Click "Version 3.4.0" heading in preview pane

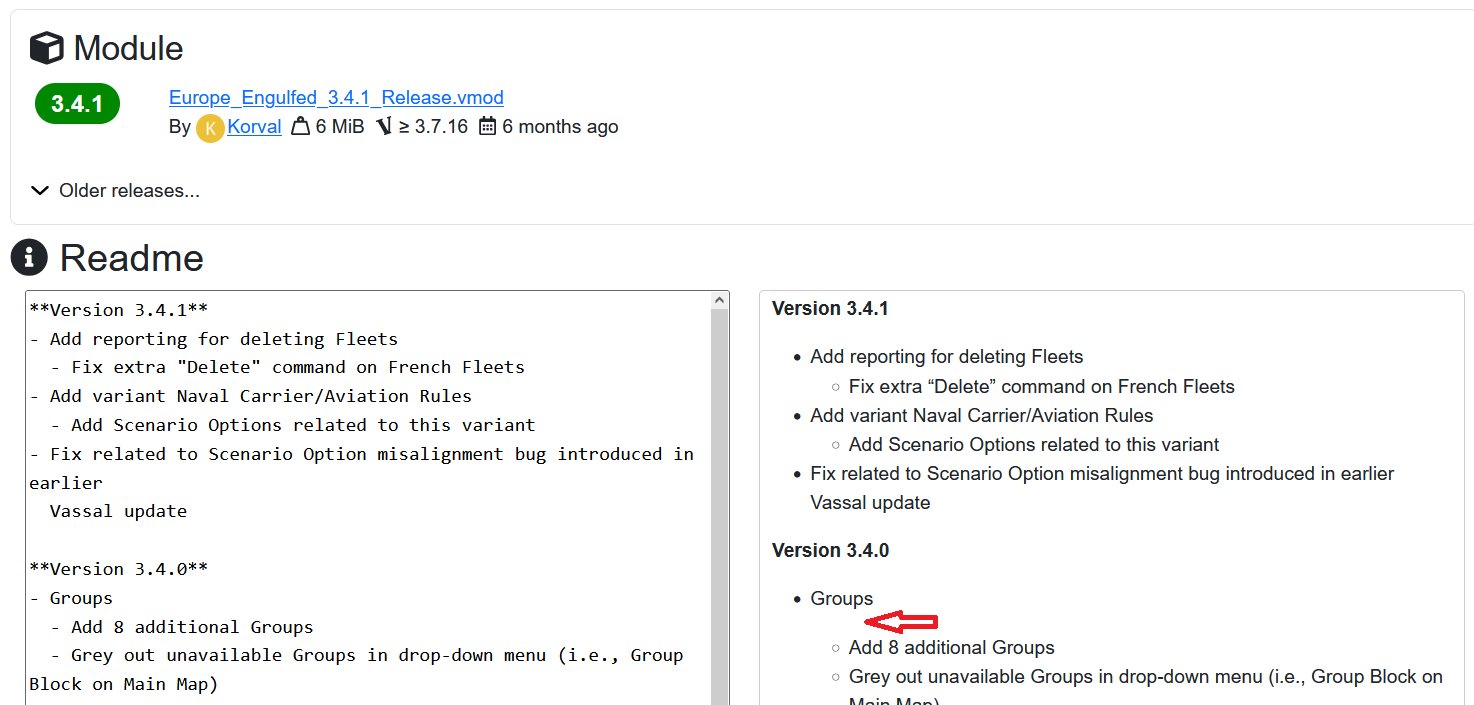click(x=830, y=550)
